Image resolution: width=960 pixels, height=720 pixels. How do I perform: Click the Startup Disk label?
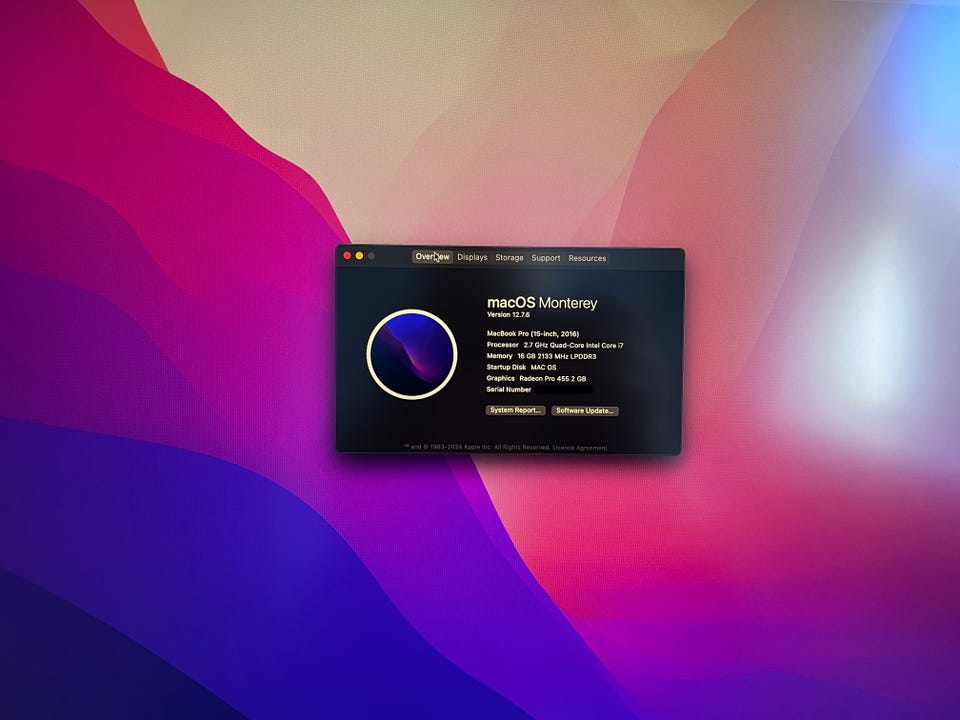pos(506,367)
